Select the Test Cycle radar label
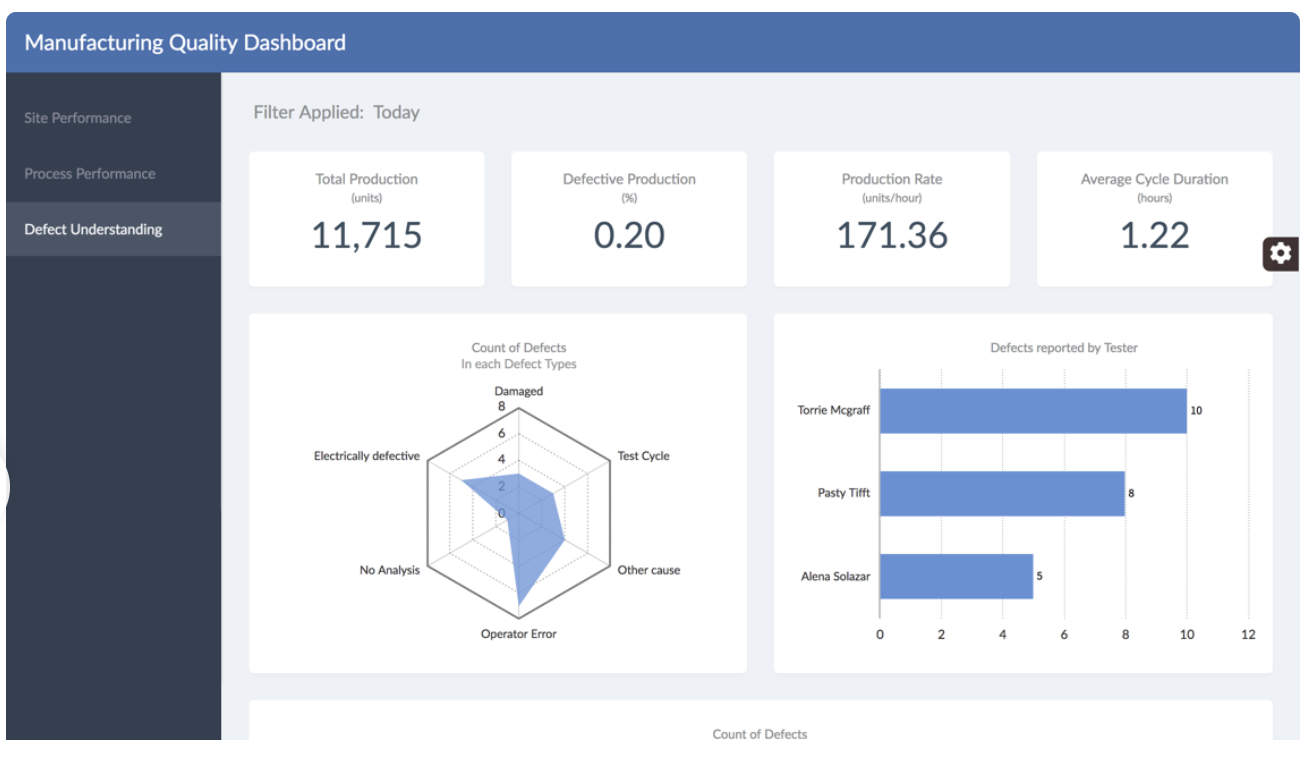The height and width of the screenshot is (758, 1308). coord(643,456)
